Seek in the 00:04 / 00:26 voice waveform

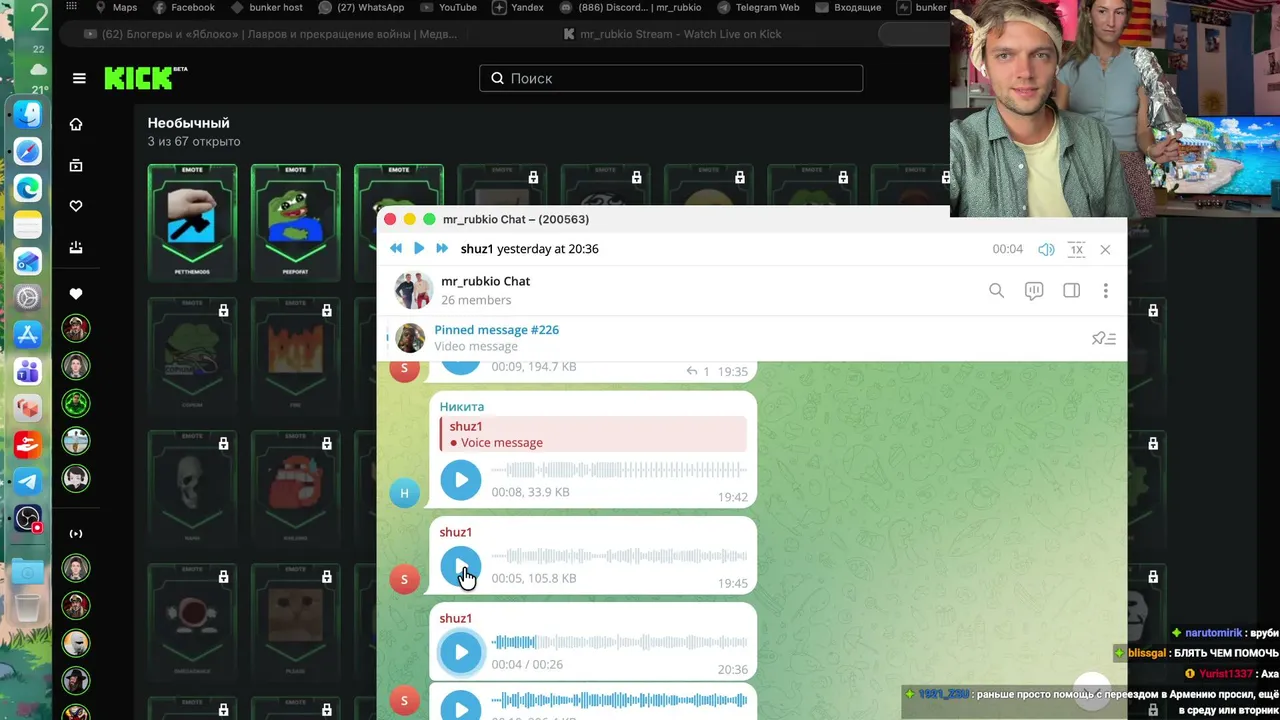point(619,642)
